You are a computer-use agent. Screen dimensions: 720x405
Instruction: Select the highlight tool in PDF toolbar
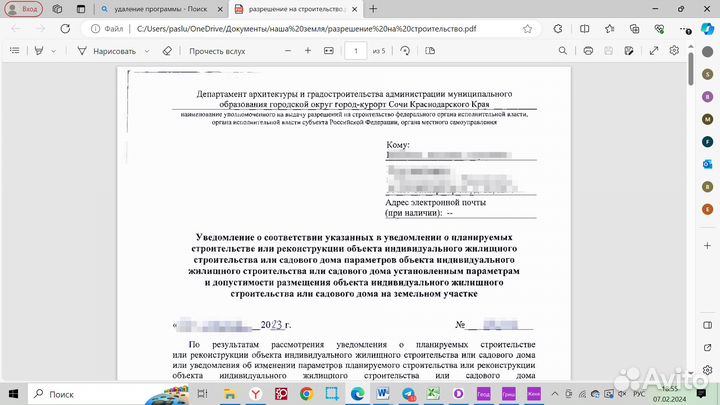click(39, 51)
